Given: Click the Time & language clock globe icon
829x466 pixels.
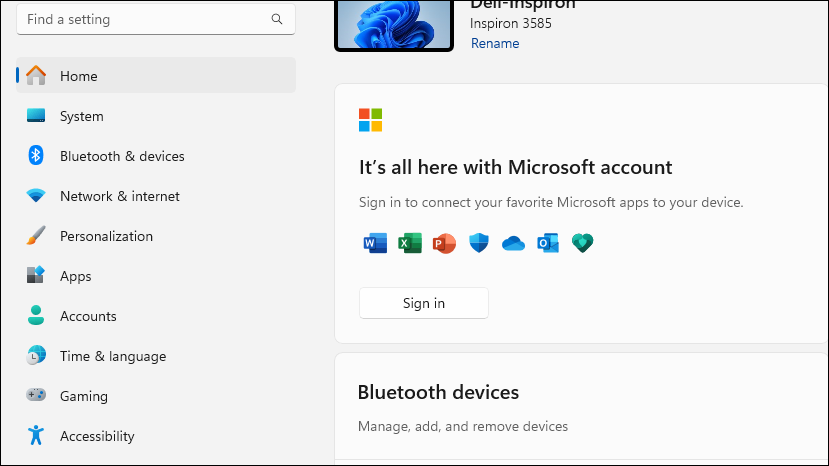Looking at the screenshot, I should 36,355.
